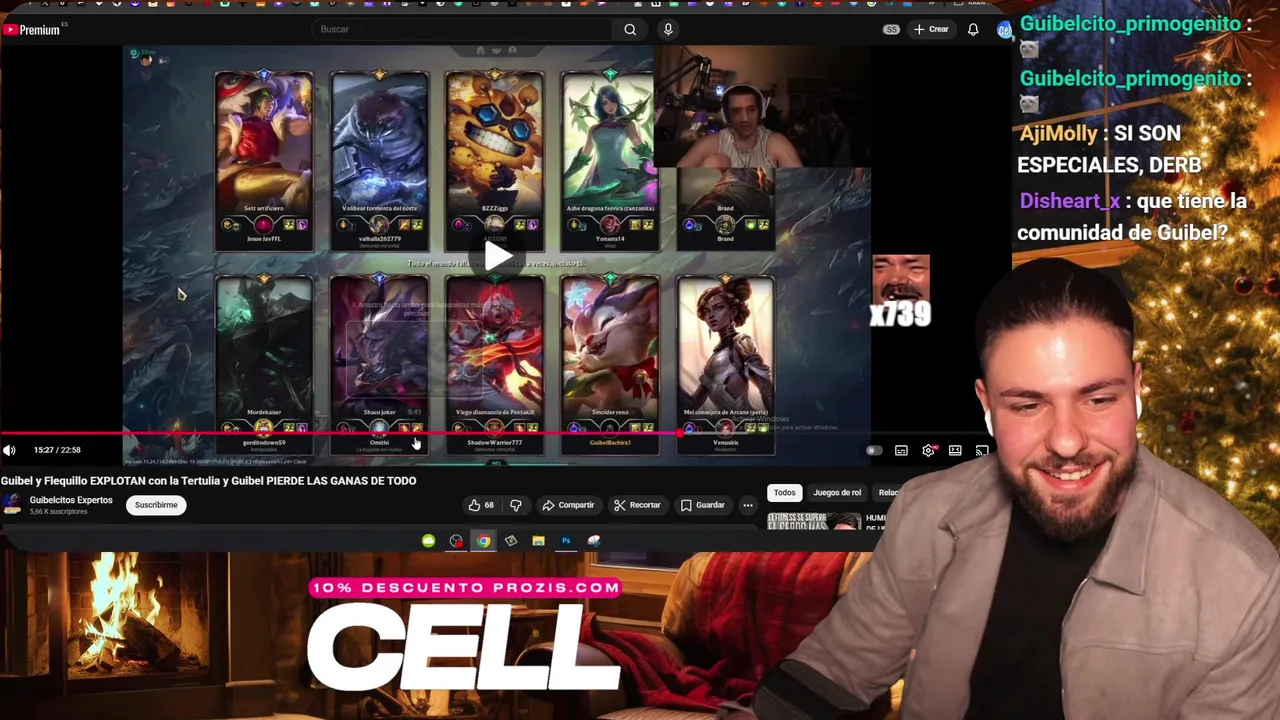Click the YouTube Premium logo

pyautogui.click(x=31, y=30)
